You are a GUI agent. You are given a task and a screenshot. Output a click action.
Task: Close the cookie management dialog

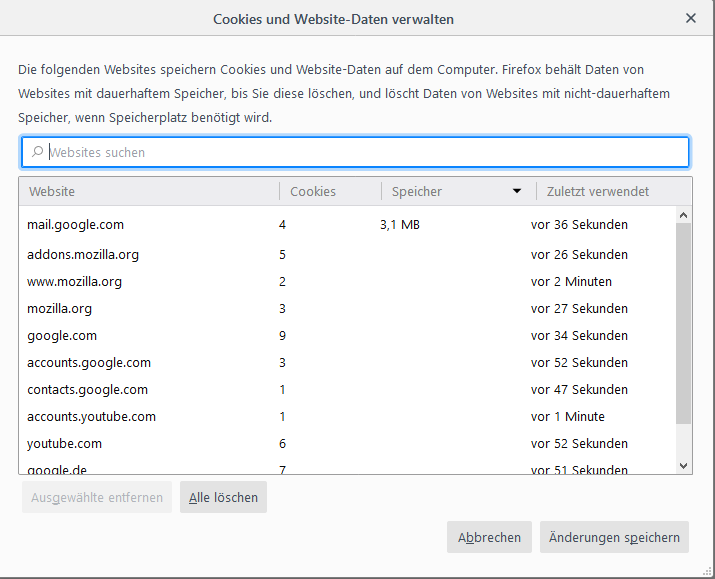point(691,18)
